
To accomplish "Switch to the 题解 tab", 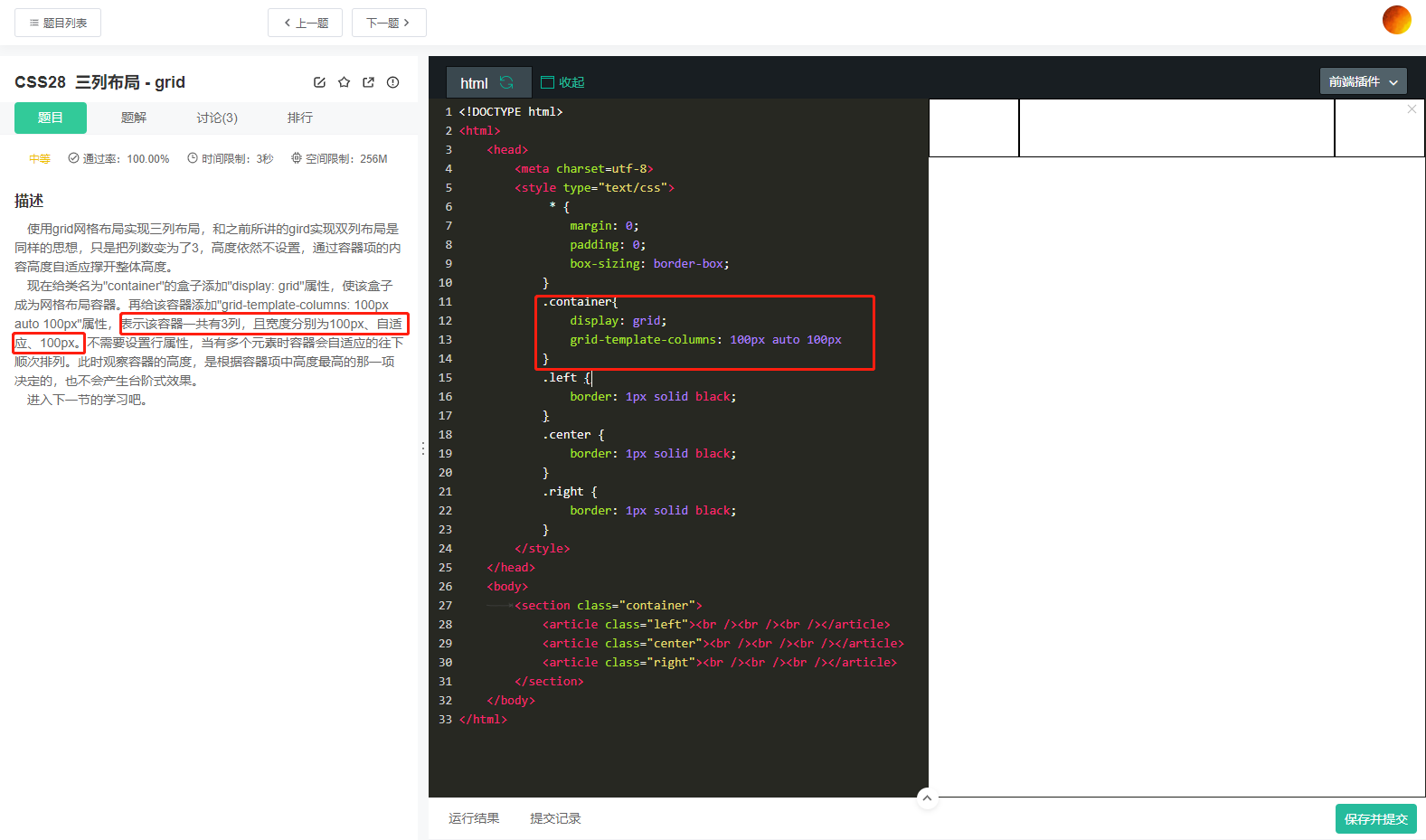I will (134, 118).
